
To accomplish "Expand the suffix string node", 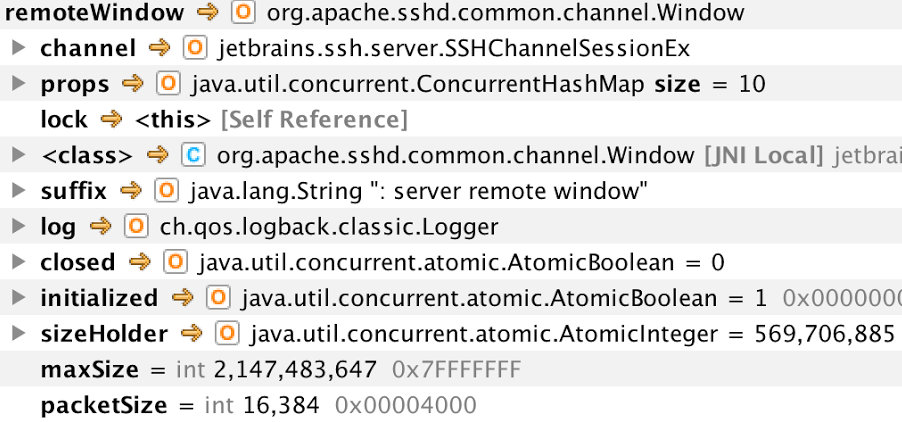I will pos(18,190).
